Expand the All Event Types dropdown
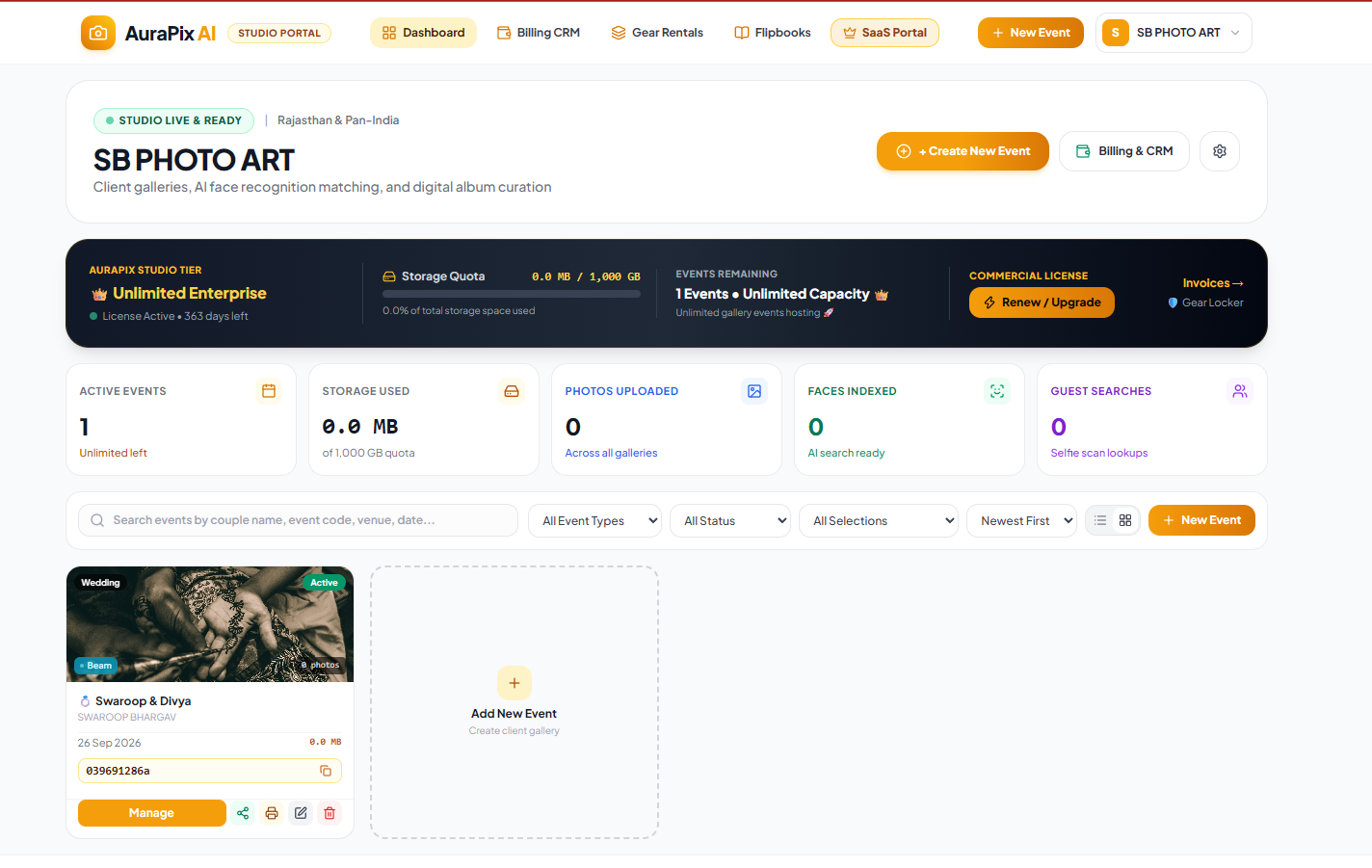The width and height of the screenshot is (1372, 868). coord(594,520)
